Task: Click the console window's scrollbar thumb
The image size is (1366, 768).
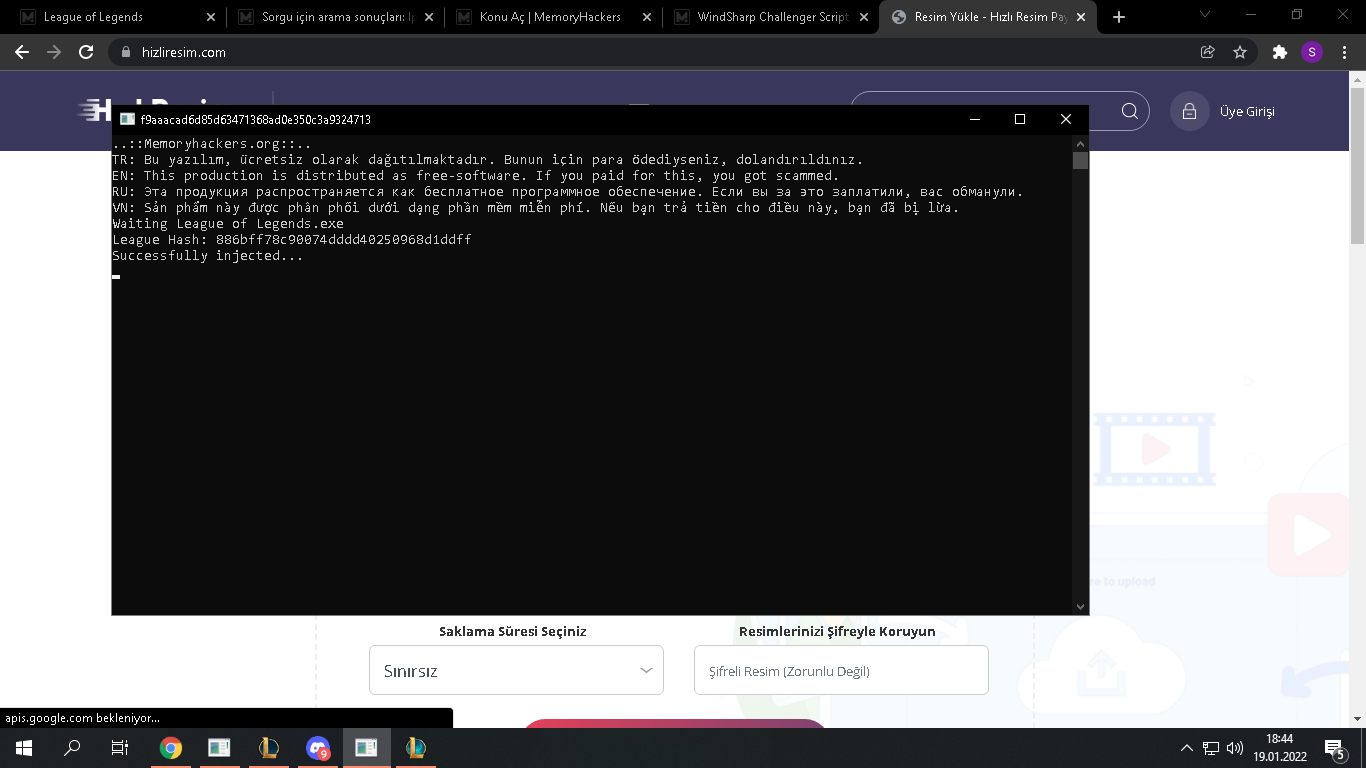Action: coord(1080,161)
